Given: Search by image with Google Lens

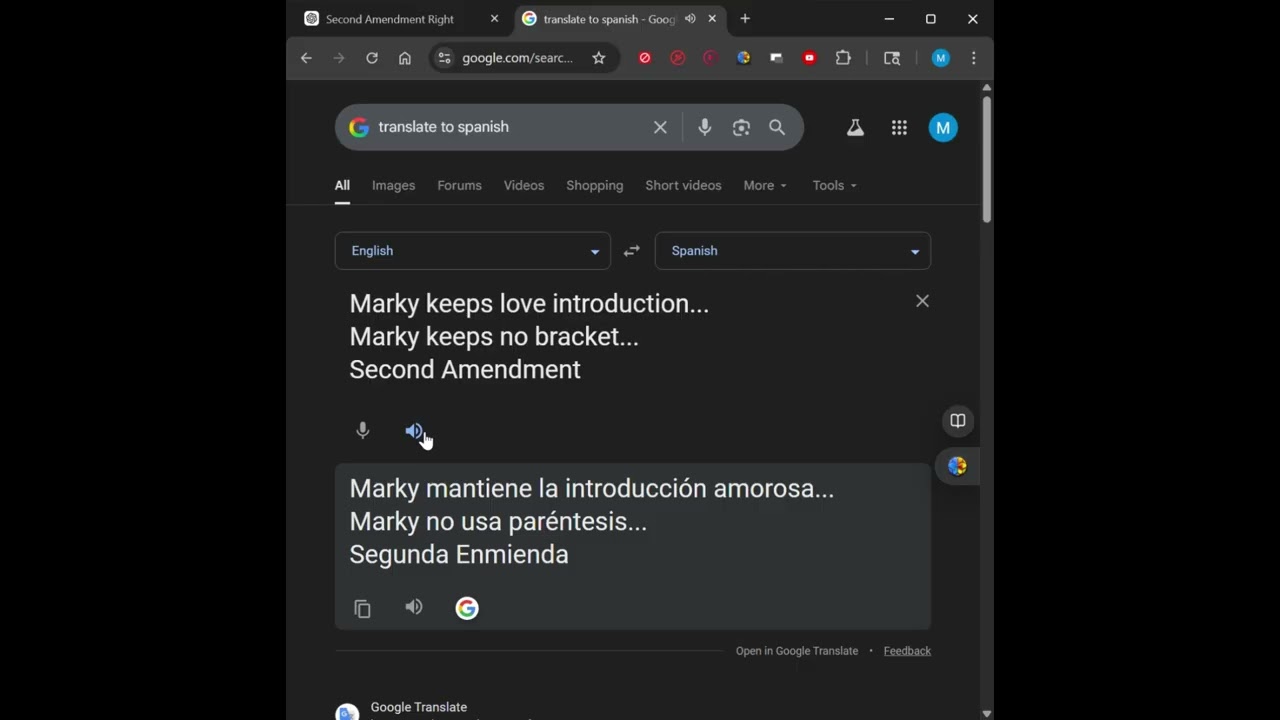Looking at the screenshot, I should click(x=741, y=127).
